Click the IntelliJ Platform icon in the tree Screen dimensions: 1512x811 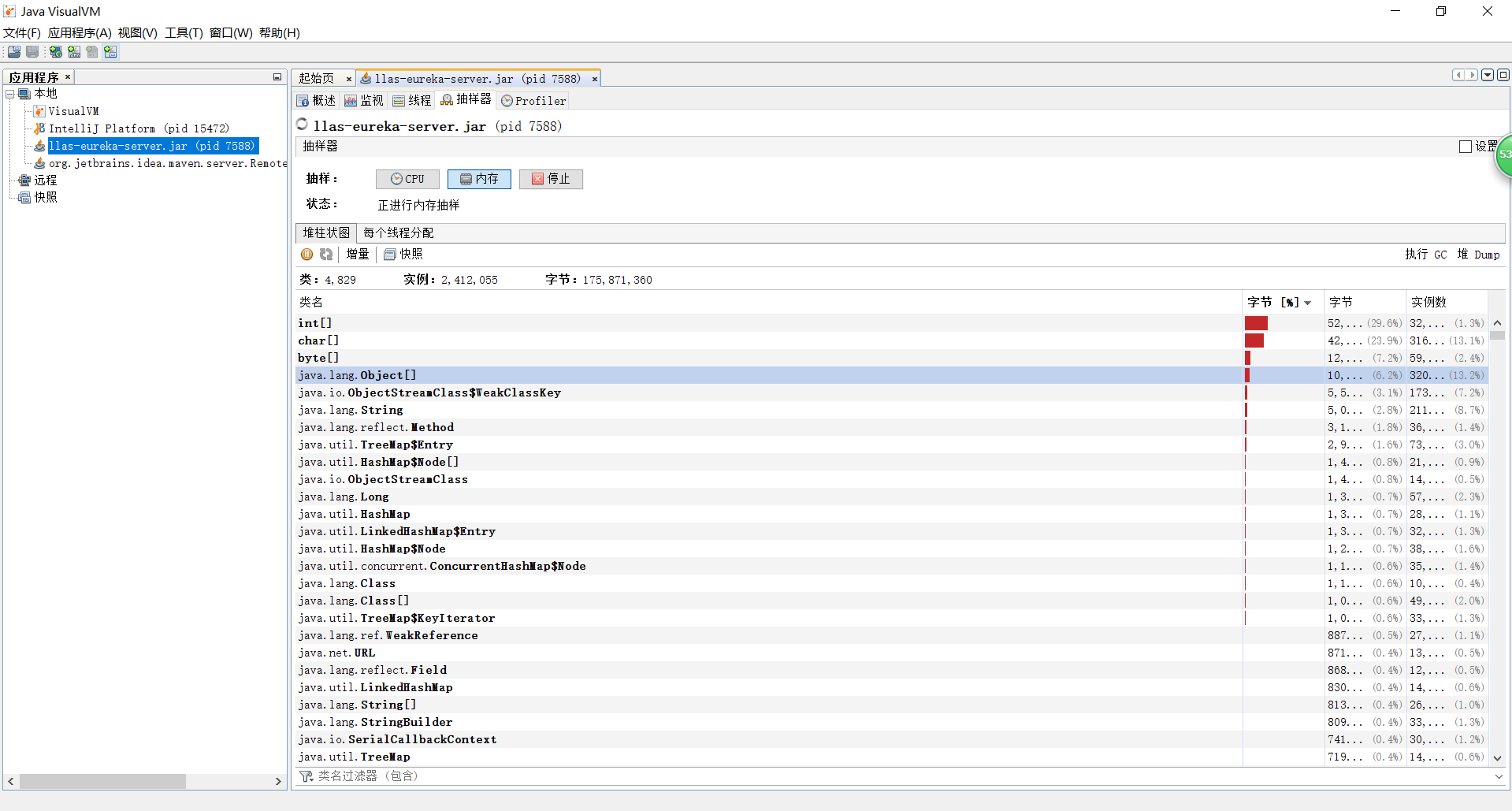[39, 128]
